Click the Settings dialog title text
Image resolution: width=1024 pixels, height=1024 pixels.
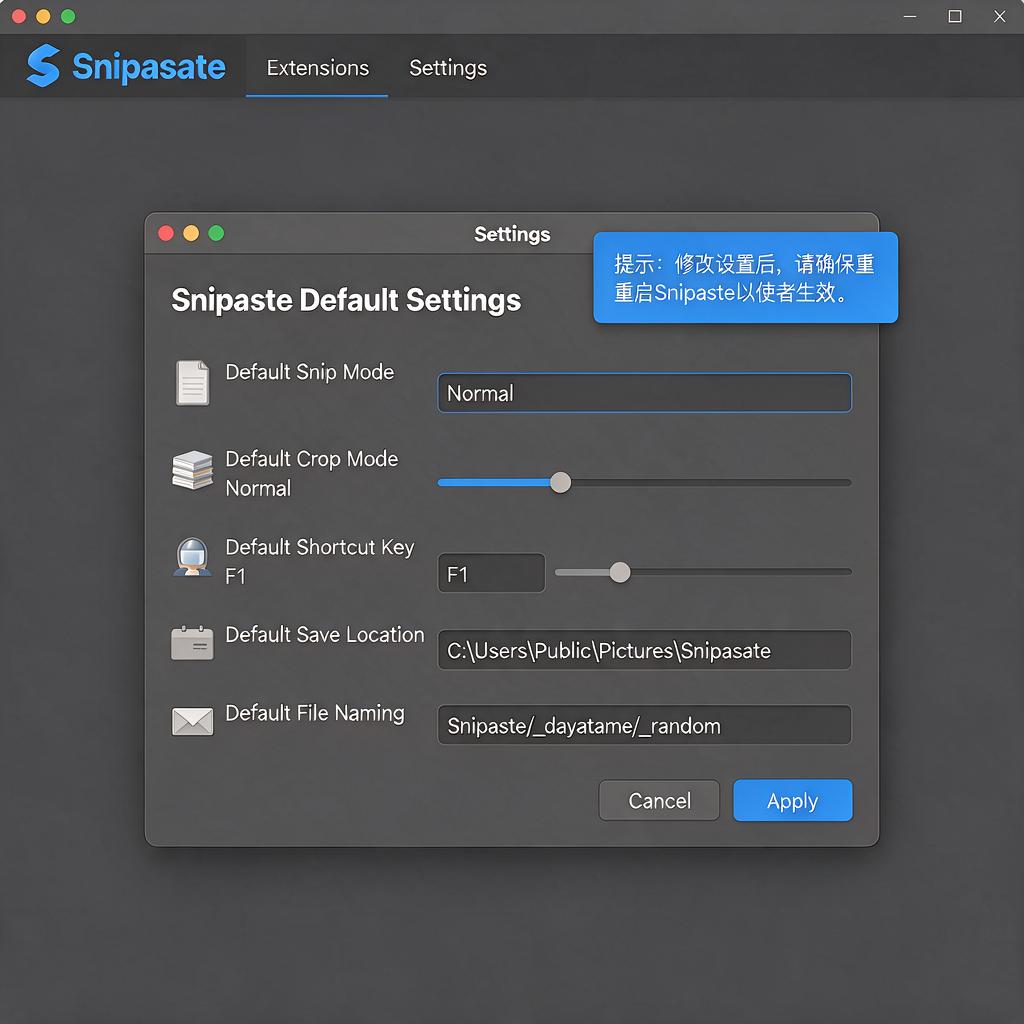click(x=512, y=234)
